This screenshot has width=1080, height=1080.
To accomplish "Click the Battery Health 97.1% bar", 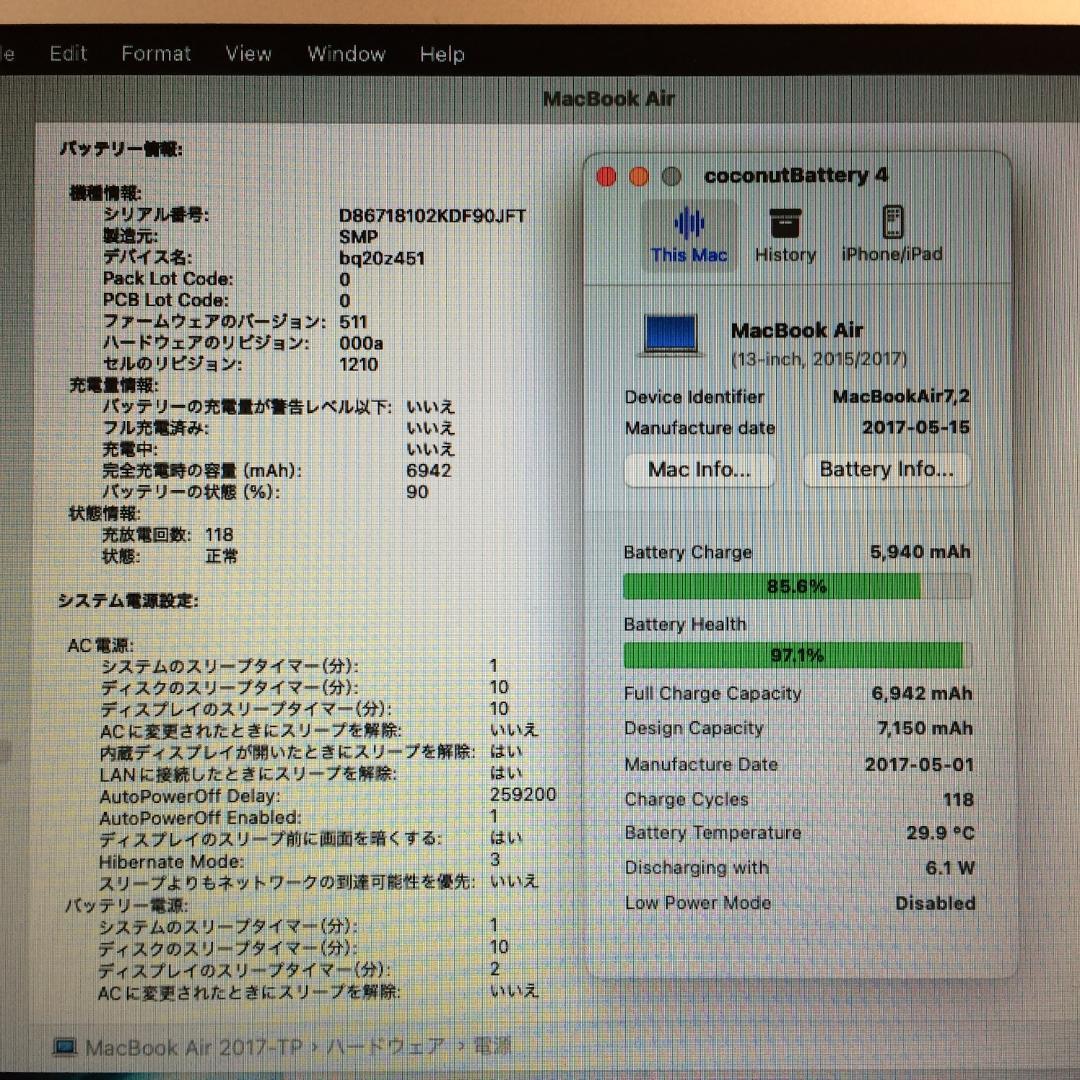I will click(x=797, y=655).
